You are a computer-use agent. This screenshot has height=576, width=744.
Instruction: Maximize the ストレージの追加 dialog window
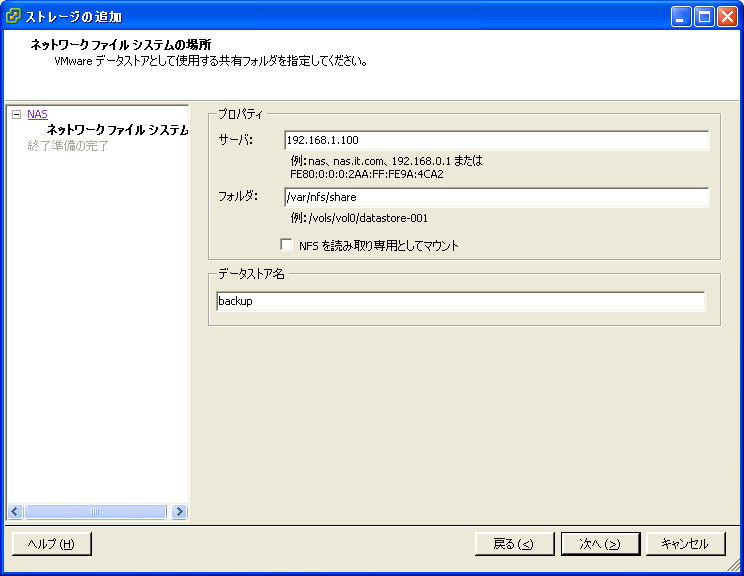[704, 16]
